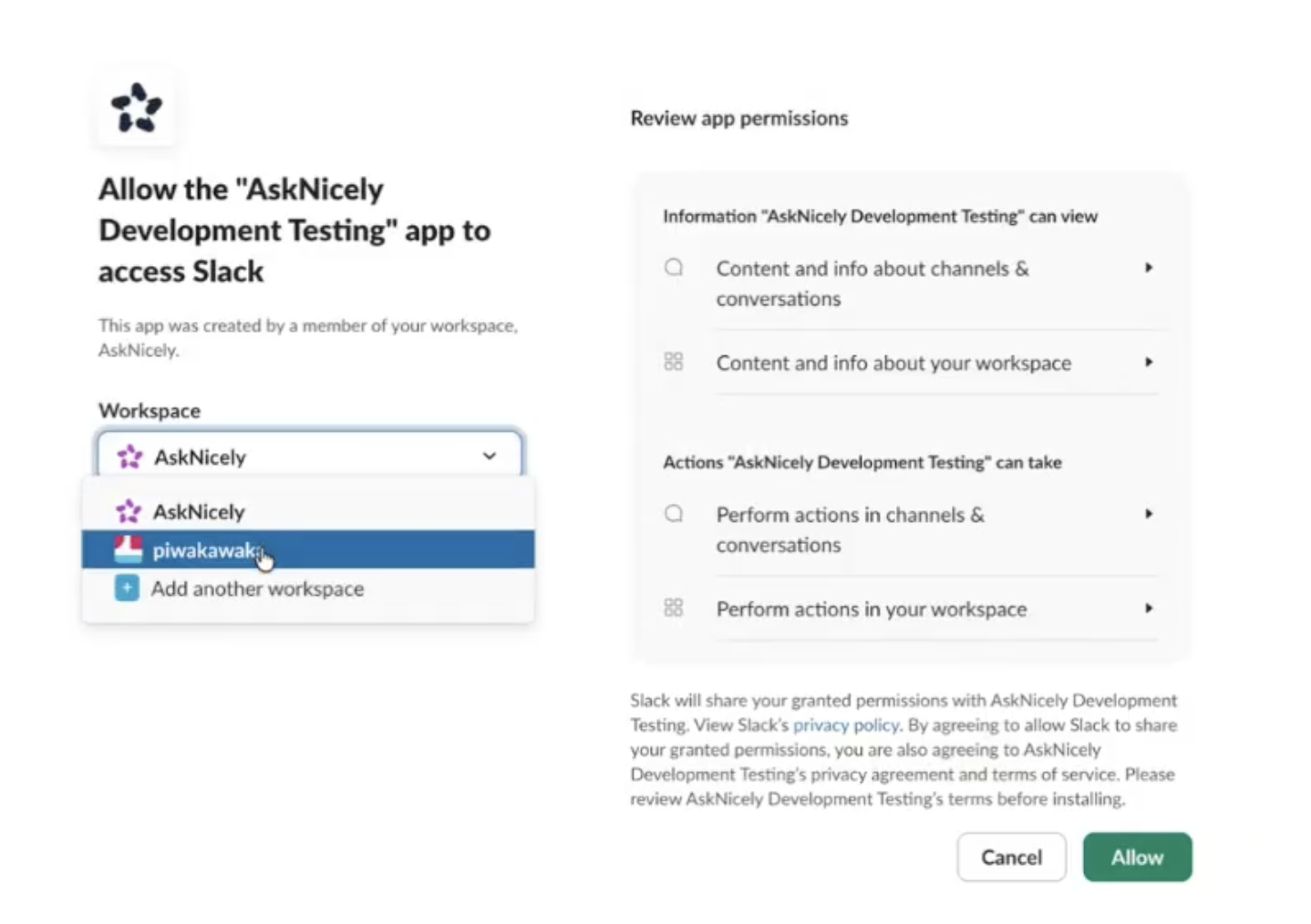The width and height of the screenshot is (1311, 924).
Task: Expand the content about your workspace arrow
Action: coord(1149,362)
